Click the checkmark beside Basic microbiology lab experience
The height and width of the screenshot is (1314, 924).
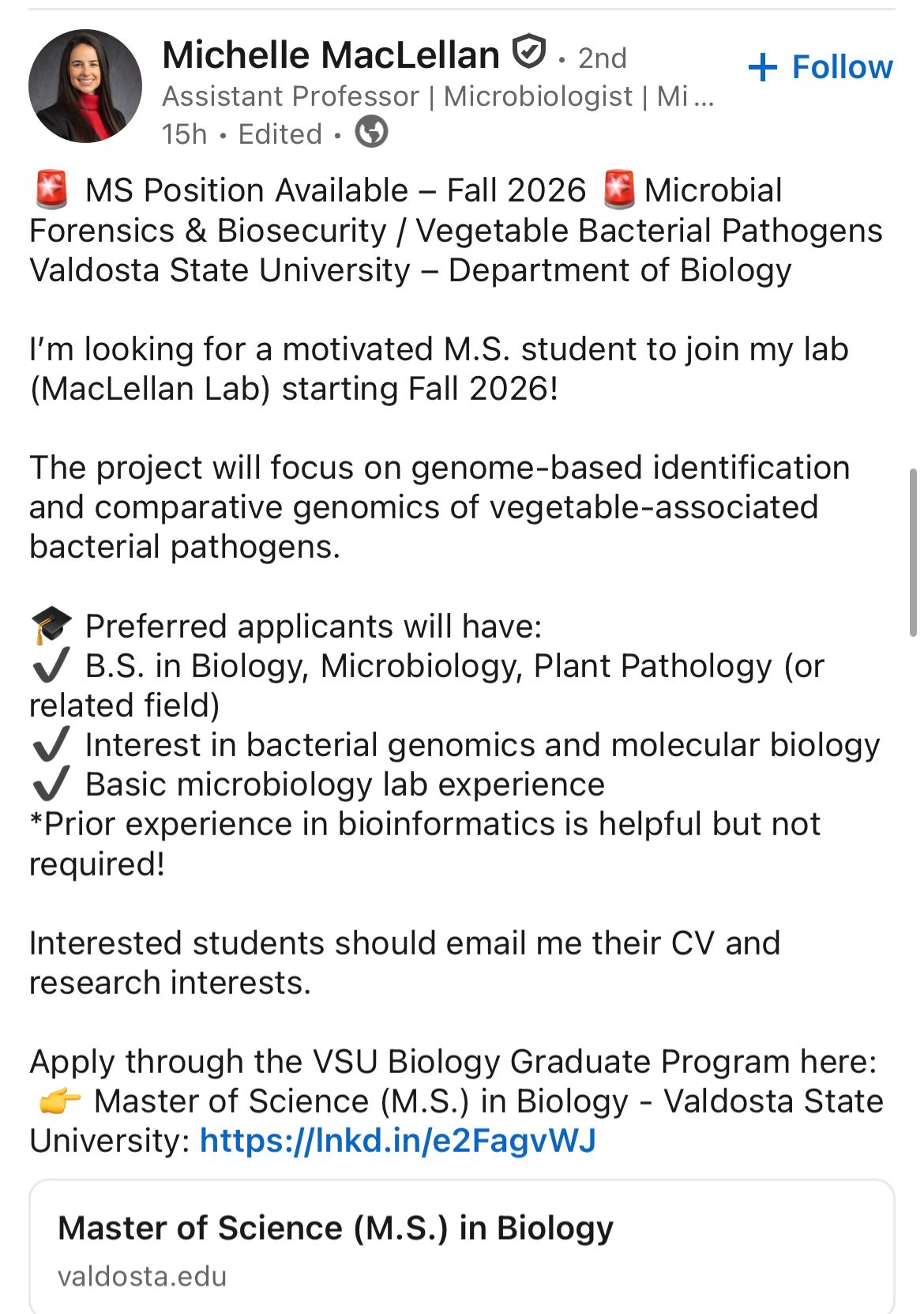point(51,784)
